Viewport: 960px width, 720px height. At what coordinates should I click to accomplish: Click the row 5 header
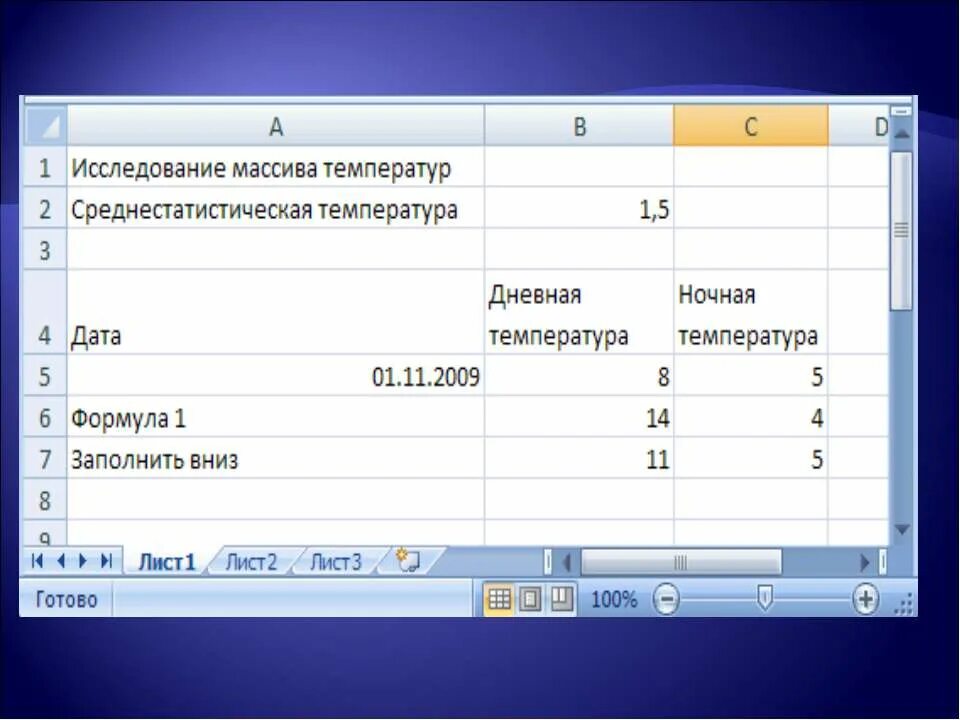coord(43,377)
